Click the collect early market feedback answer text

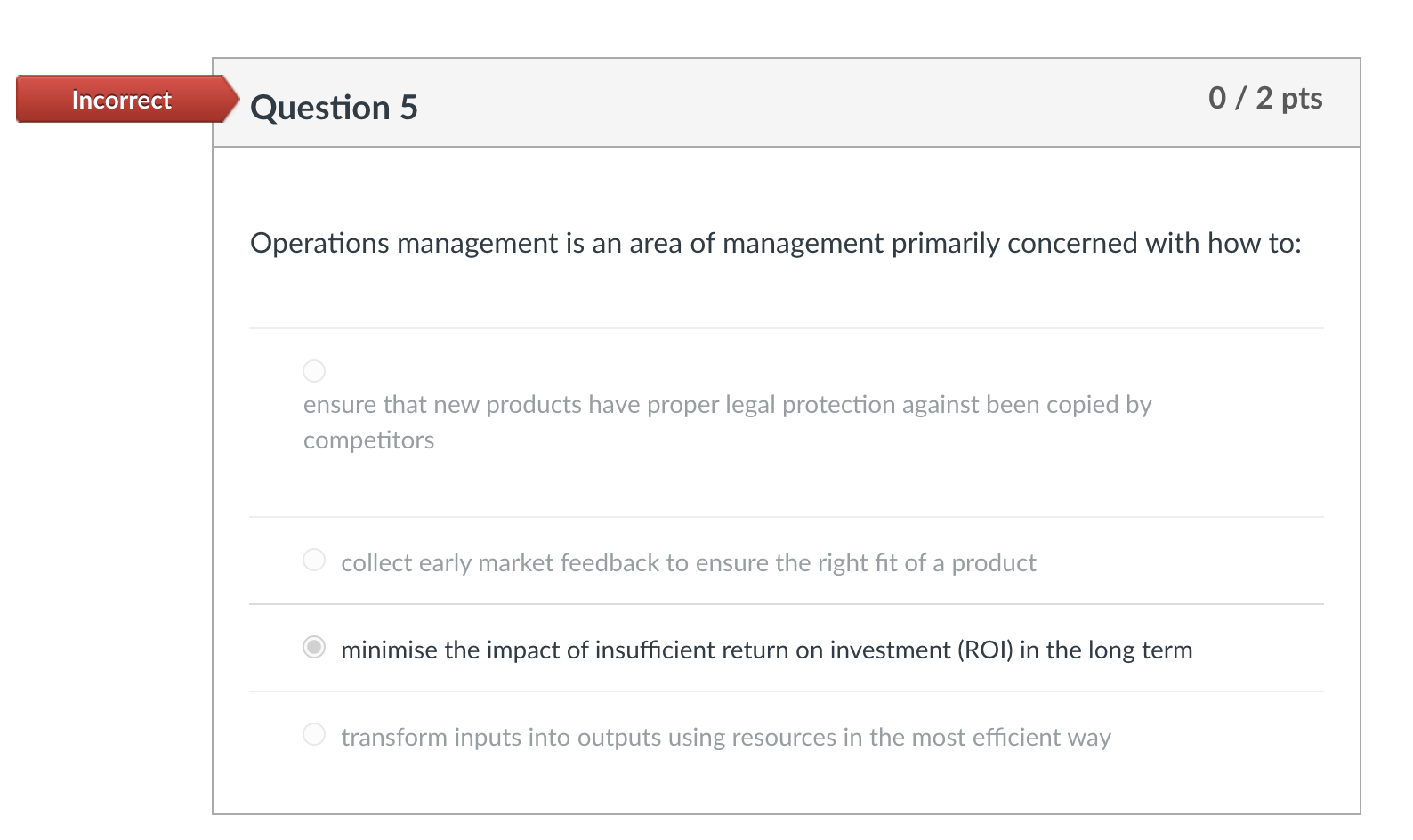(688, 563)
